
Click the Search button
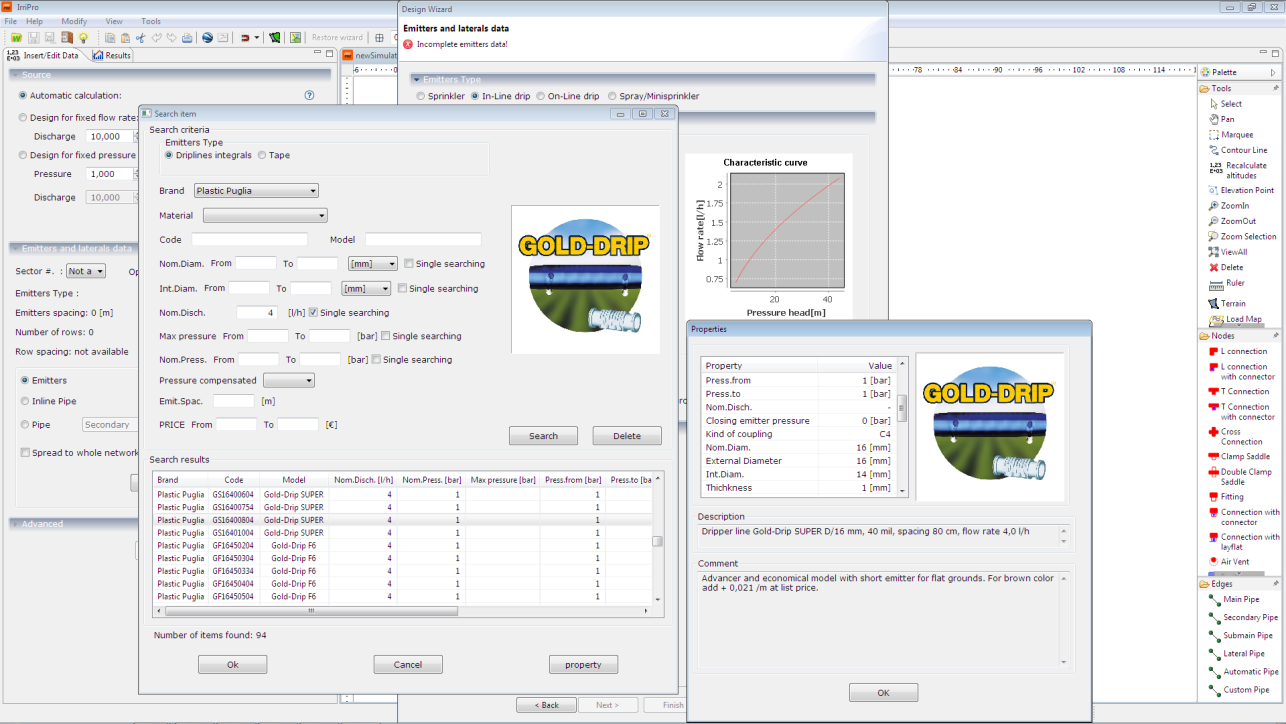tap(543, 436)
